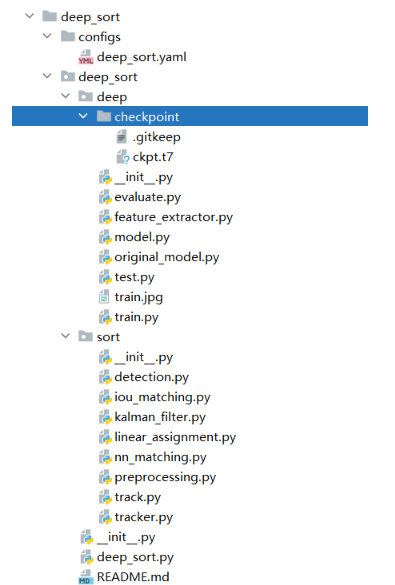Click the Python icon of model.py

(105, 237)
